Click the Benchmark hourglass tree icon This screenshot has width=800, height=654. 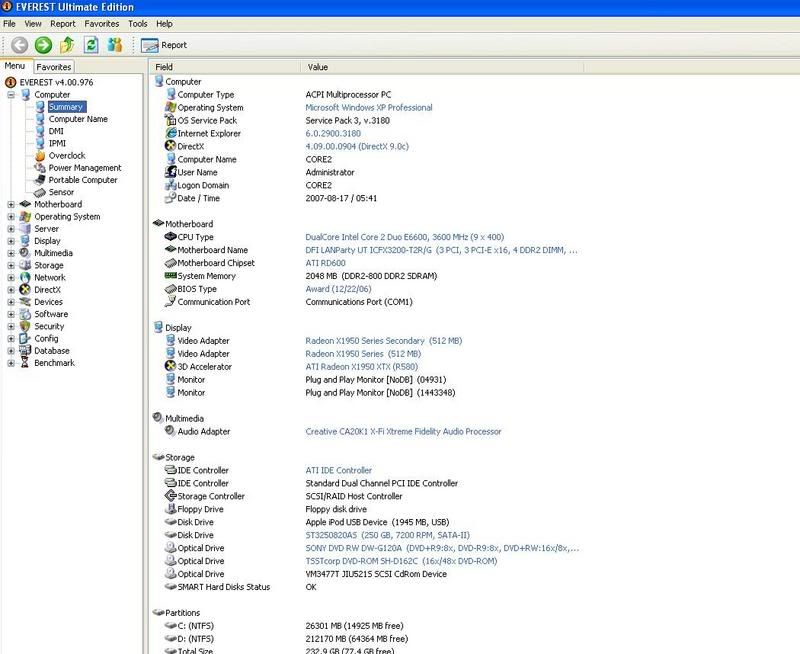point(25,363)
